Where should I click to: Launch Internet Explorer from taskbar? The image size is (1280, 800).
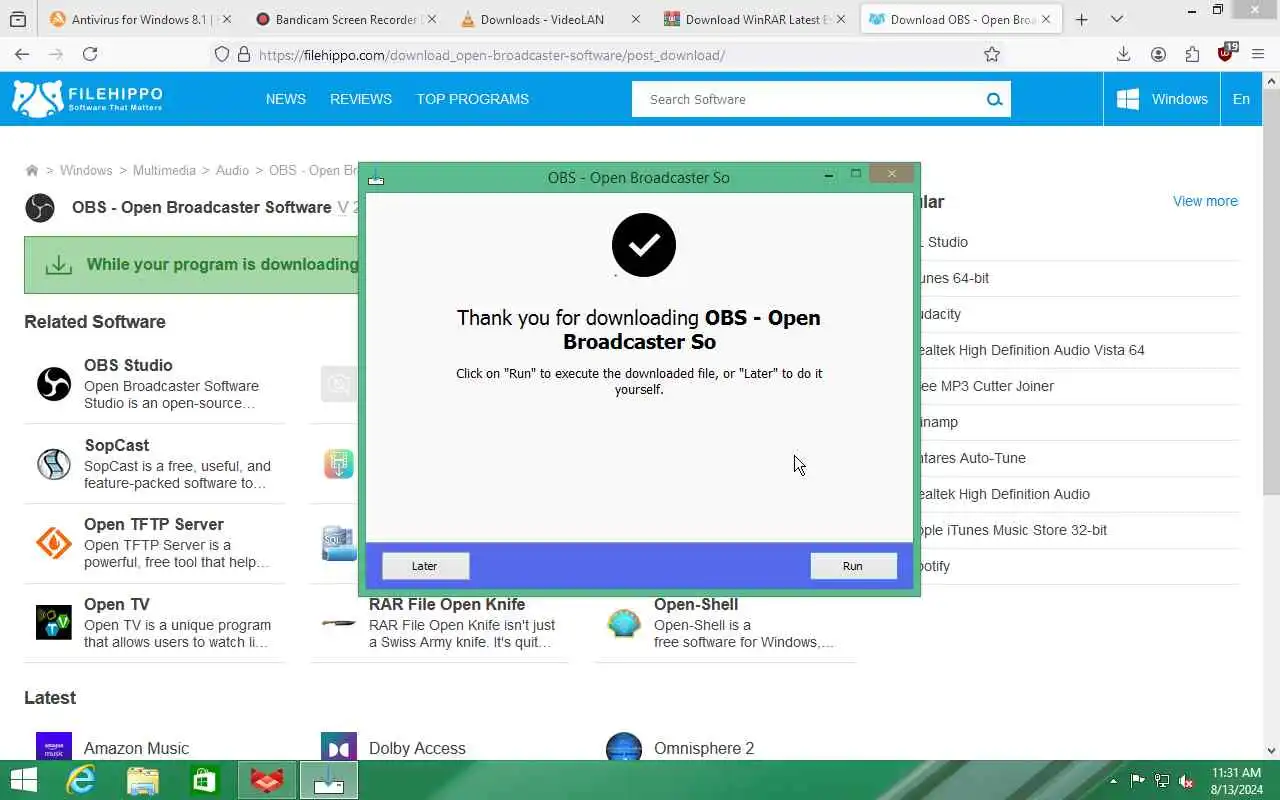(x=81, y=780)
